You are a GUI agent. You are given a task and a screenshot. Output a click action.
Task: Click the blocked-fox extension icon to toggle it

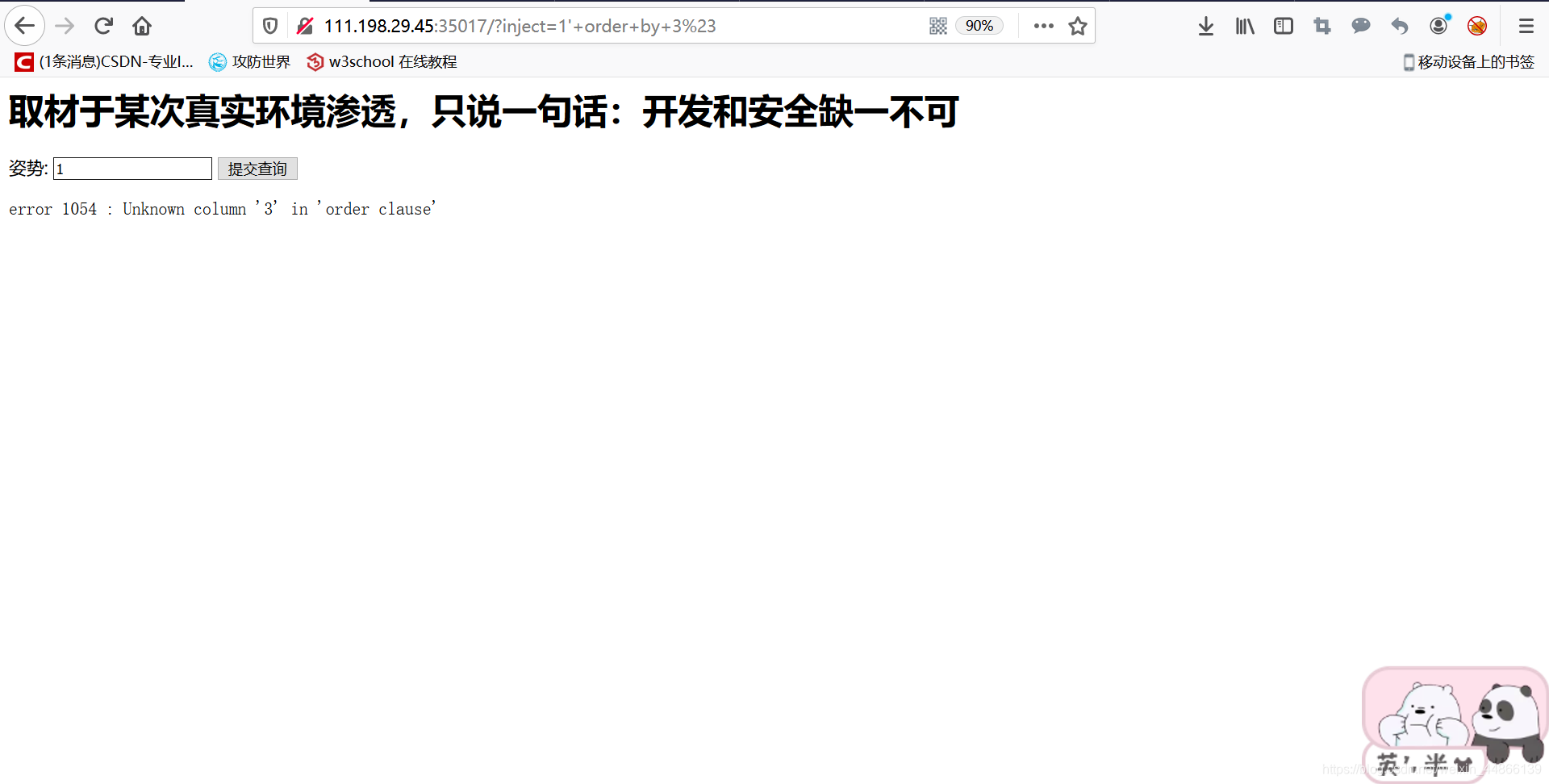[x=1477, y=25]
